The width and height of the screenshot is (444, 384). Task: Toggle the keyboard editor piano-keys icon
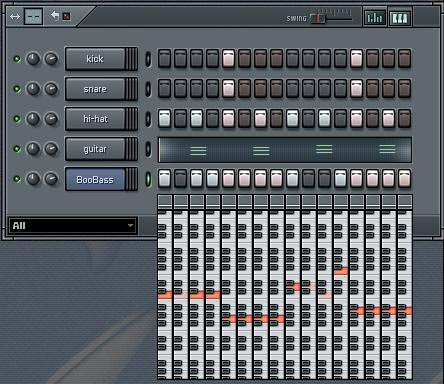pos(400,17)
